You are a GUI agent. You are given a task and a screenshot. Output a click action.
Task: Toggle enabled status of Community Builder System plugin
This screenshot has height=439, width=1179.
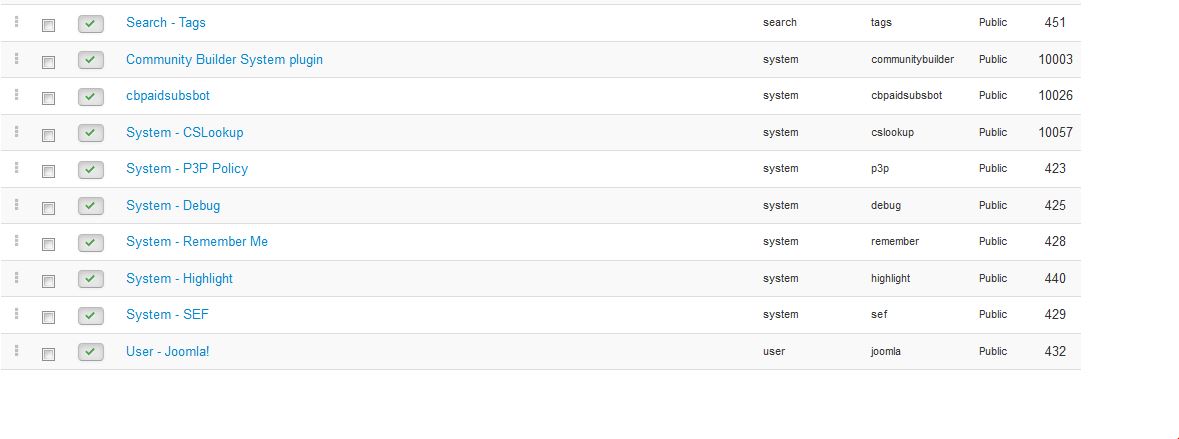pos(90,60)
